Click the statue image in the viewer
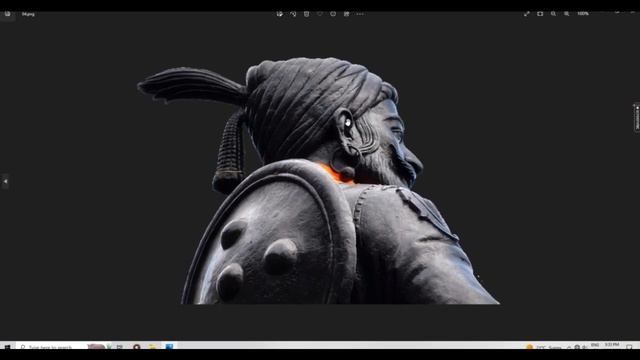 pyautogui.click(x=318, y=181)
